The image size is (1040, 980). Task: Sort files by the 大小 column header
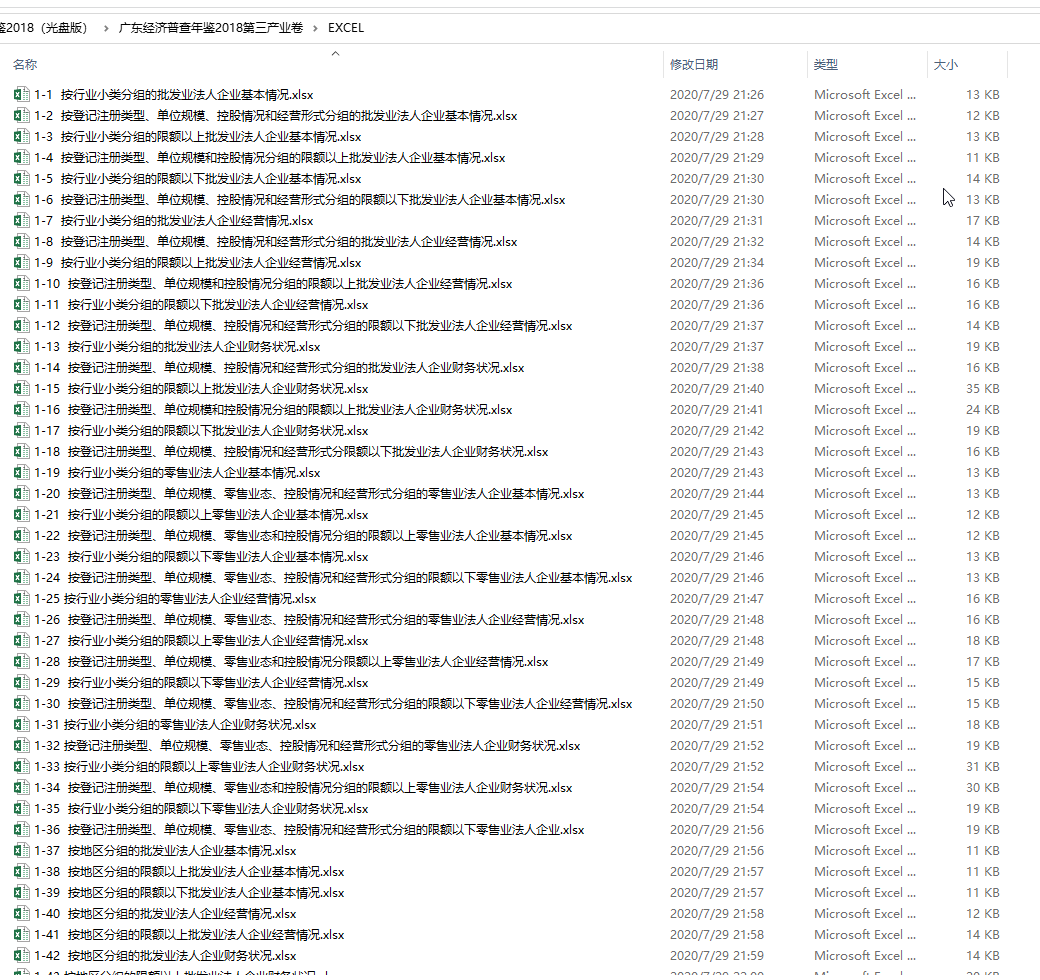tap(946, 64)
